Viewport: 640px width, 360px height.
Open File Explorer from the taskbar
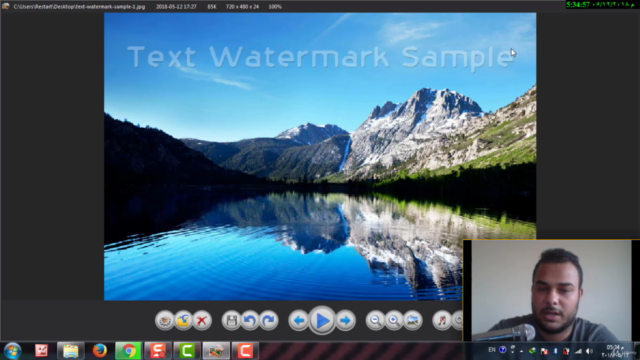pyautogui.click(x=70, y=351)
